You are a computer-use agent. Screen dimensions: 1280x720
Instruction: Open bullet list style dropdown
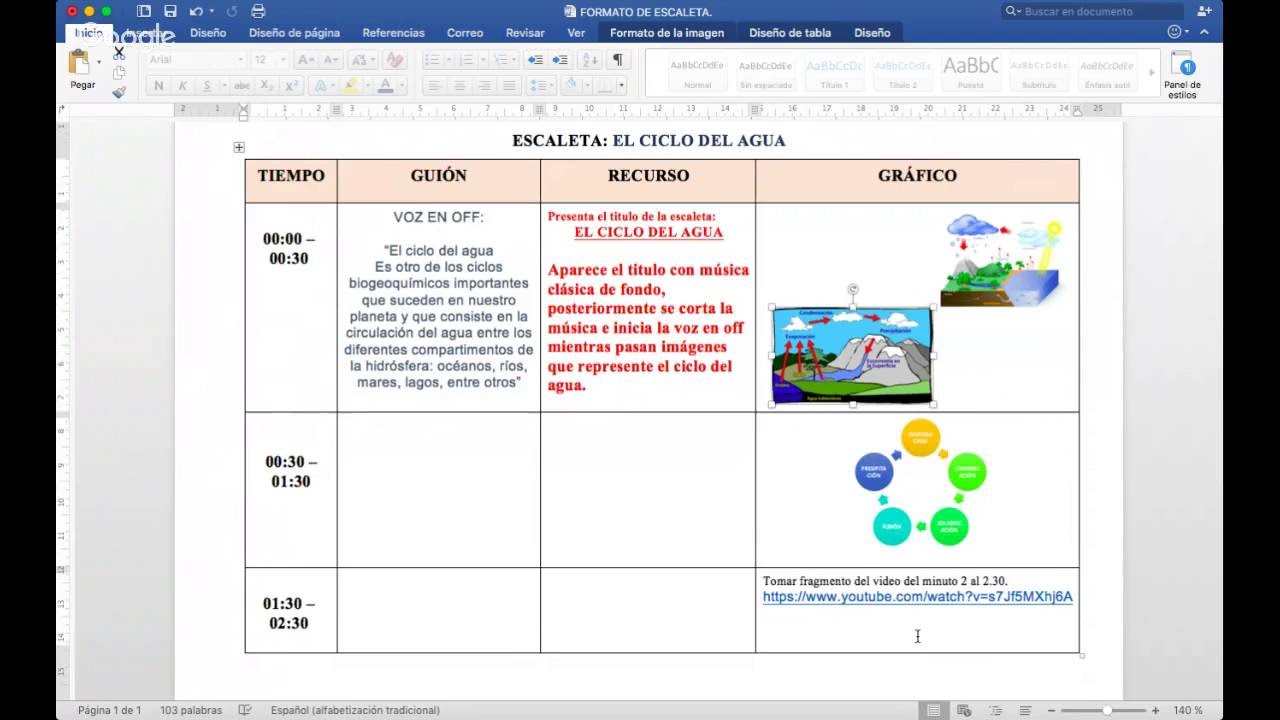(x=450, y=60)
